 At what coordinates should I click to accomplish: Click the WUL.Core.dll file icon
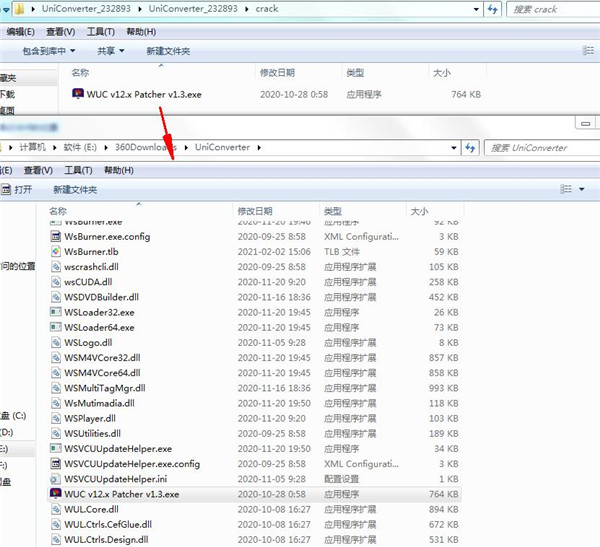(x=56, y=509)
